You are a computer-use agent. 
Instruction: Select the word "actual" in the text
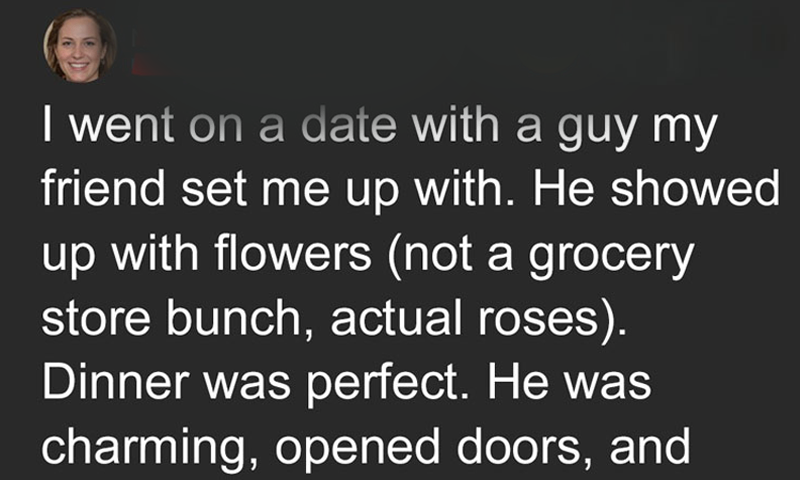click(396, 318)
